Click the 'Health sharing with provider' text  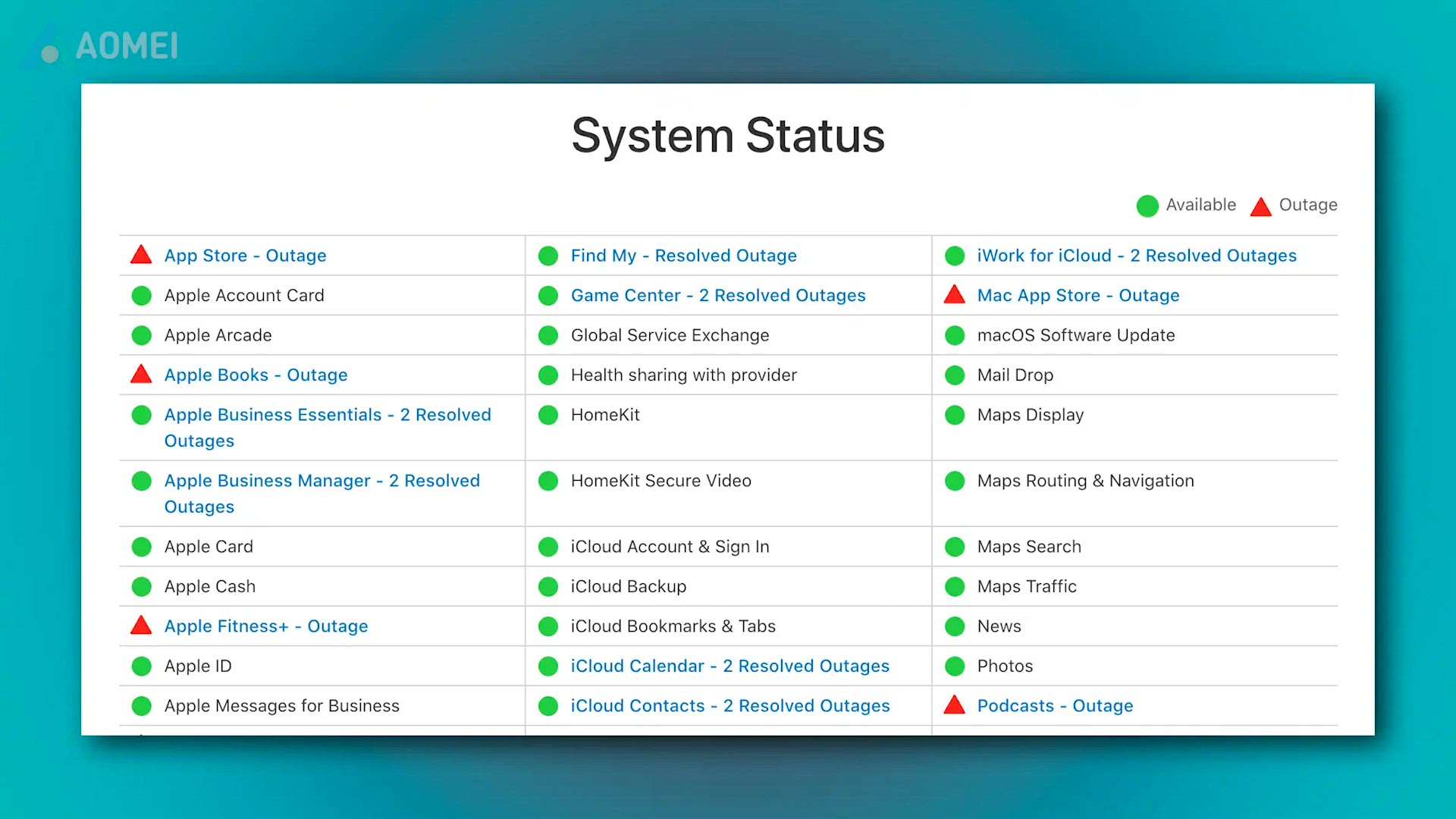click(683, 375)
